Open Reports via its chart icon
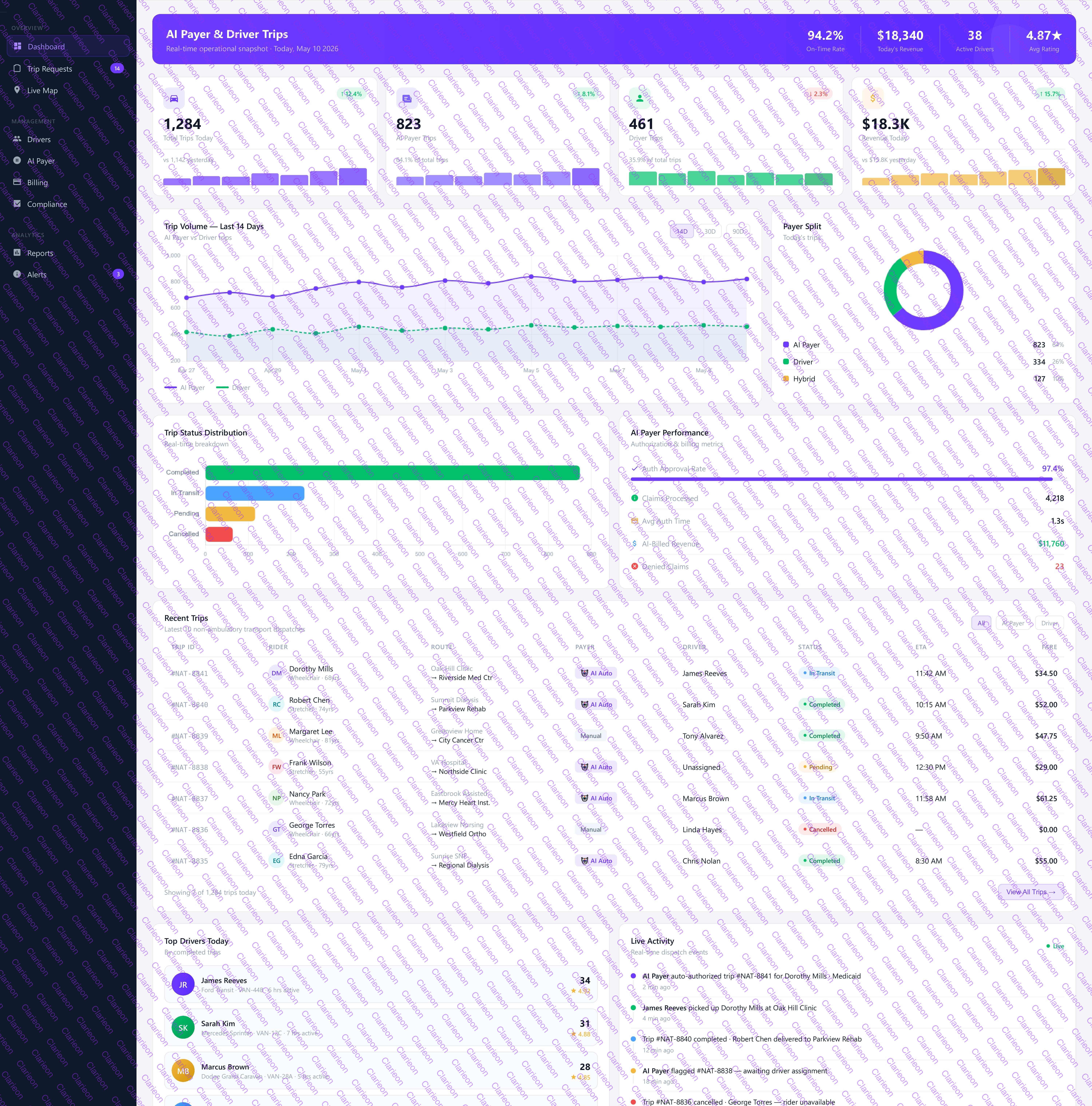The height and width of the screenshot is (1106, 1092). tap(17, 253)
